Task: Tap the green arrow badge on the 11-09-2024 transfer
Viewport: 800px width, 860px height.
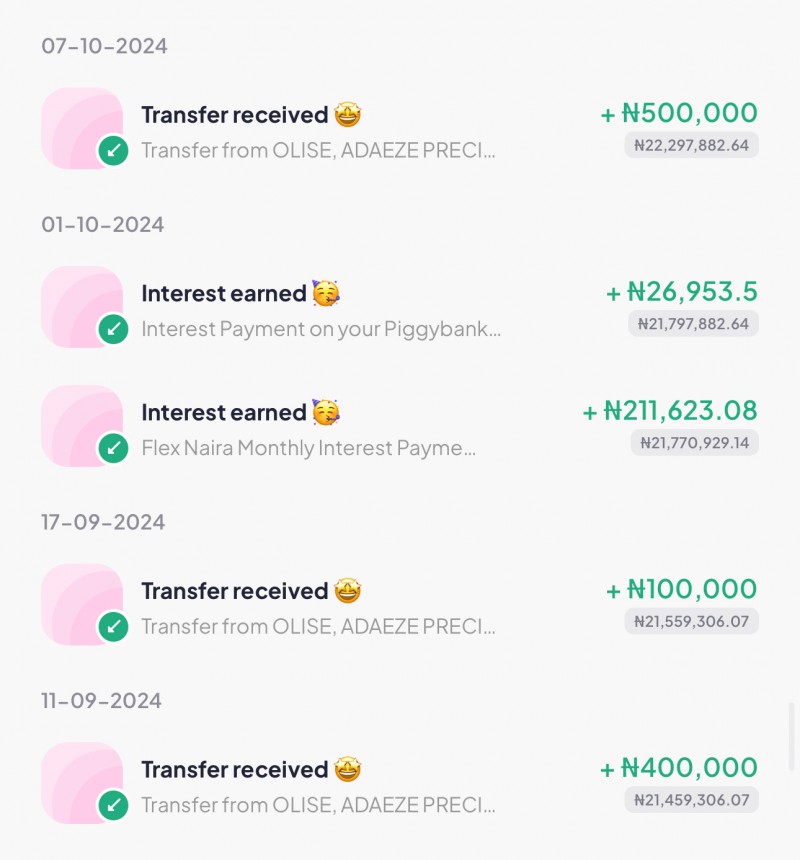Action: click(x=113, y=803)
